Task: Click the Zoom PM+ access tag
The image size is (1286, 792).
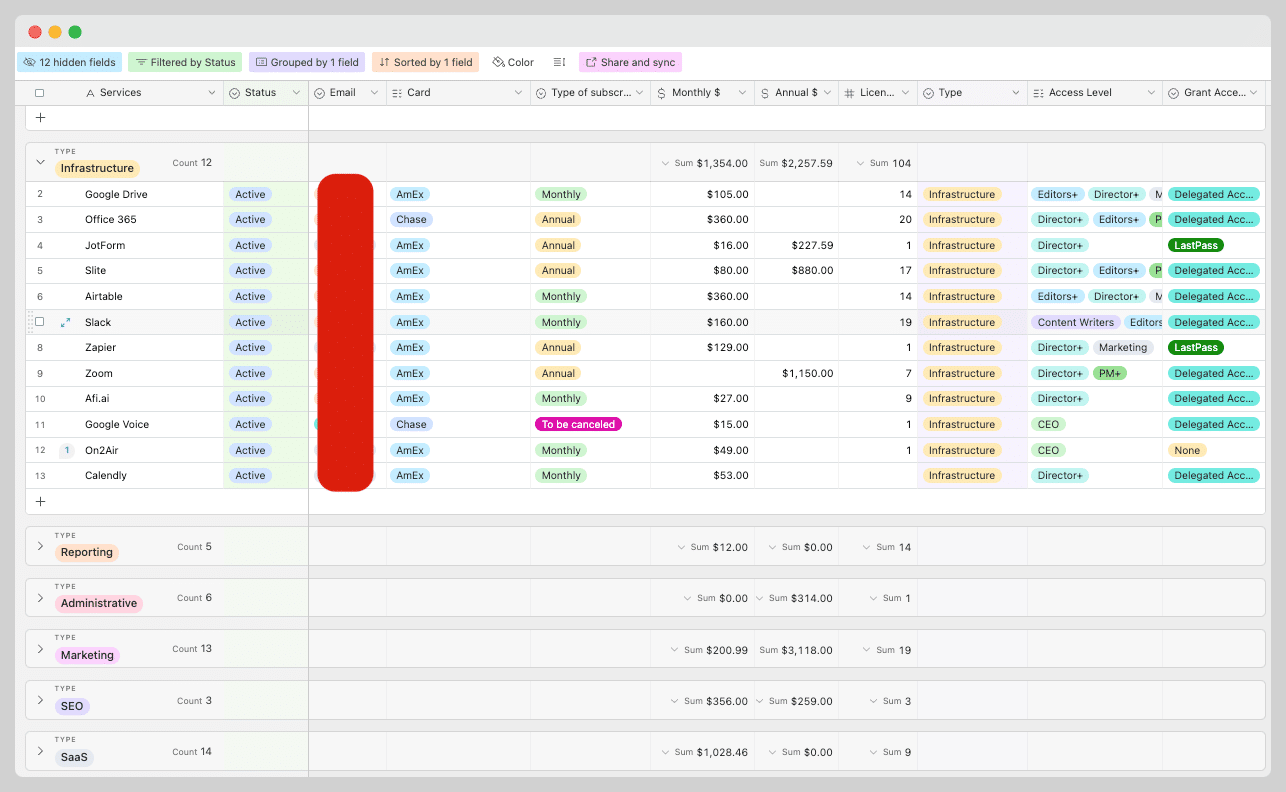Action: tap(1109, 373)
